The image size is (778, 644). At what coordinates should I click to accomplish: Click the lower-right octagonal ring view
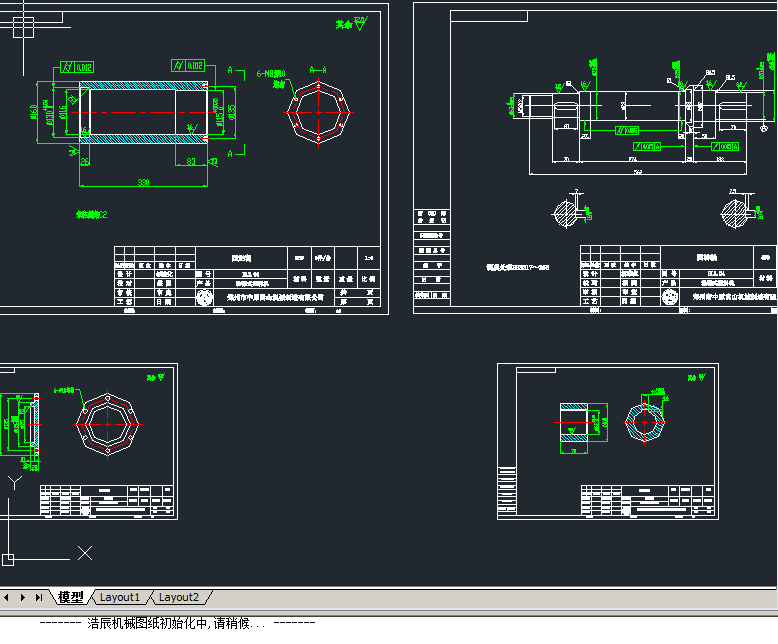point(645,423)
